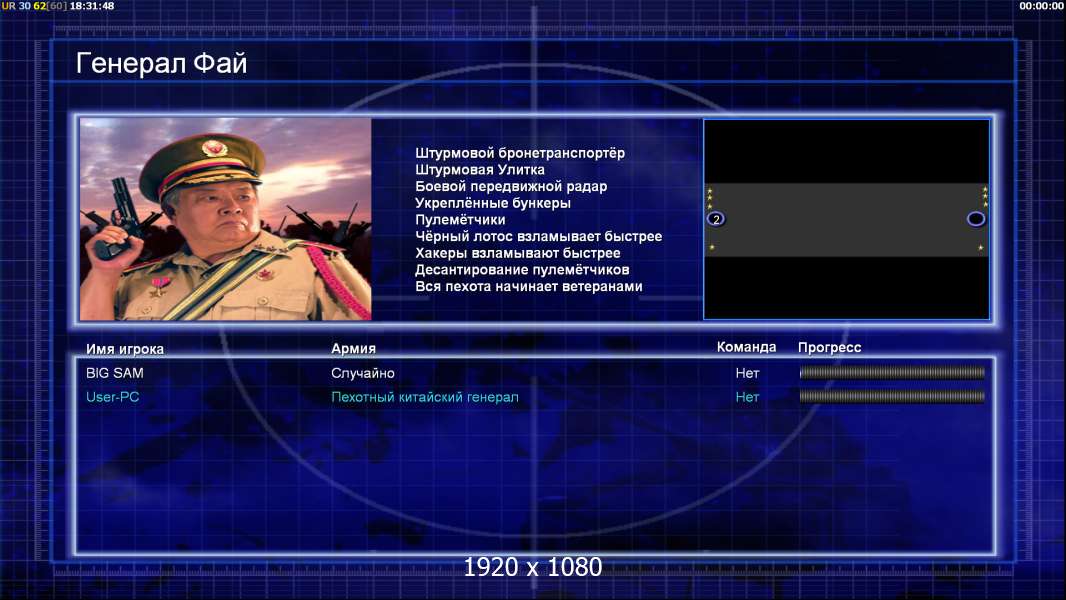Click the "Имя игрока" column header
1066x600 pixels.
[125, 349]
